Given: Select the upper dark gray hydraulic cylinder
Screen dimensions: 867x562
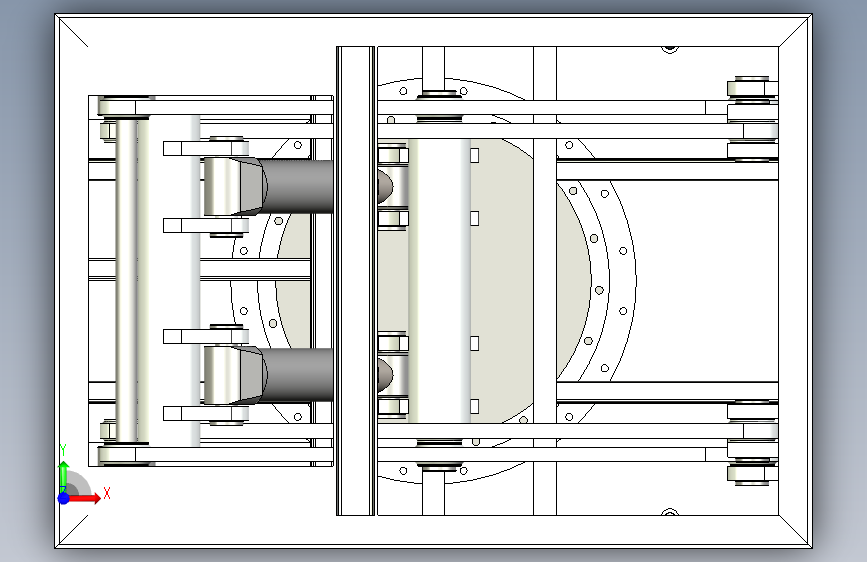Looking at the screenshot, I should tap(296, 187).
